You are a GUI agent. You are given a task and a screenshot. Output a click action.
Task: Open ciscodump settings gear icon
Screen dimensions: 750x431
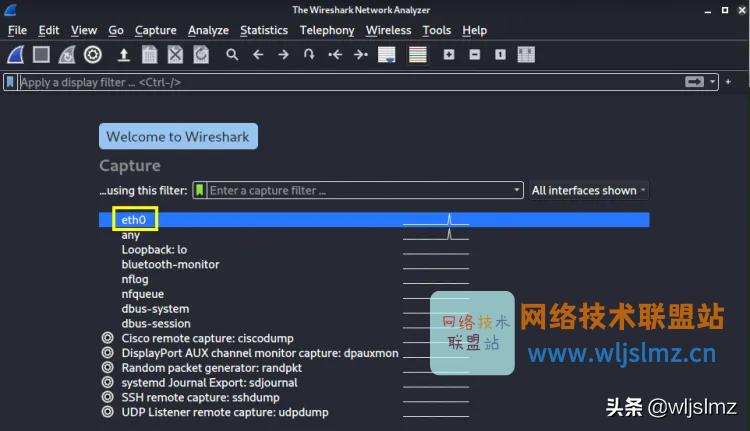pos(108,338)
